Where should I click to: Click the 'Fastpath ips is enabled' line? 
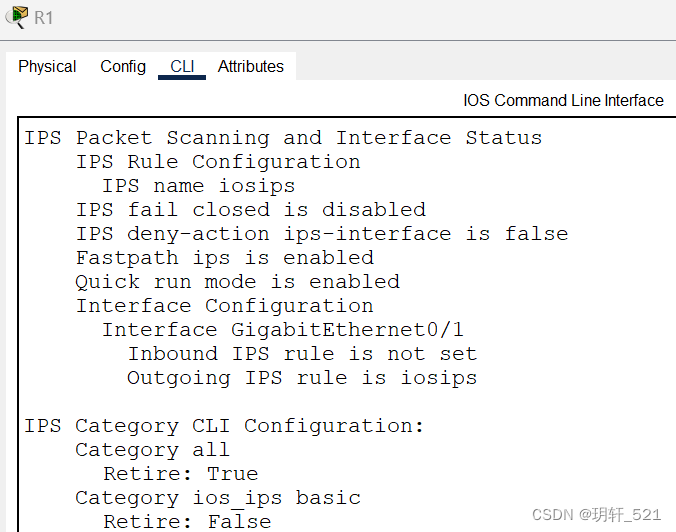(x=225, y=258)
